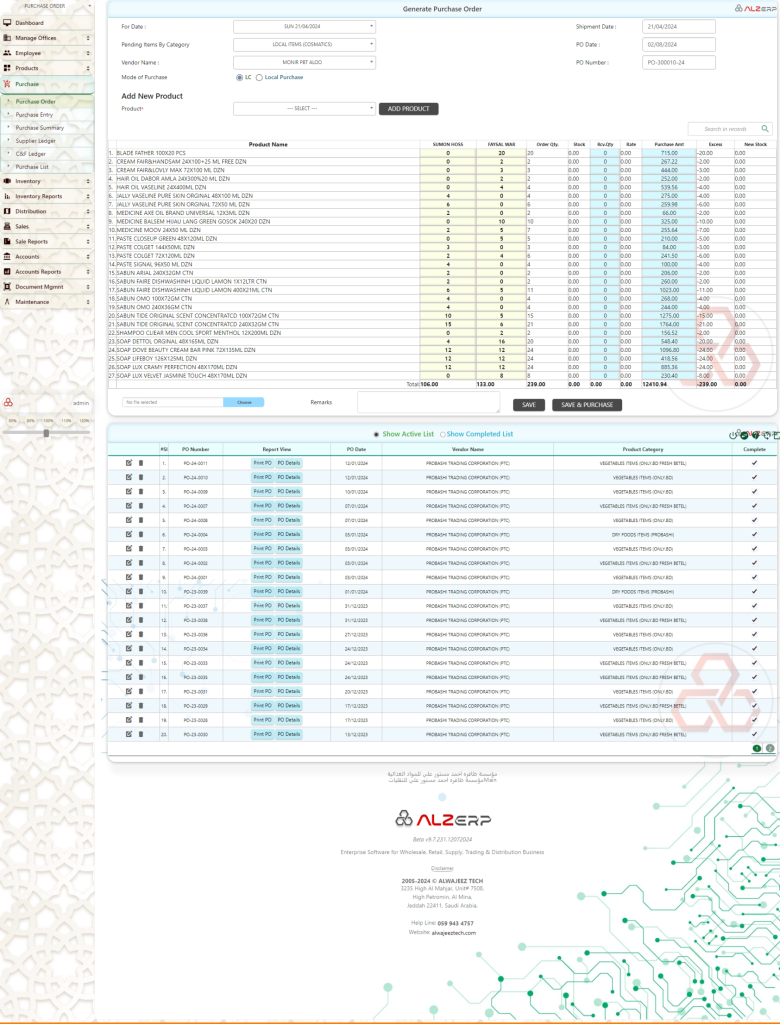Click Choose file button
Viewport: 780px width, 1024px height.
click(244, 402)
